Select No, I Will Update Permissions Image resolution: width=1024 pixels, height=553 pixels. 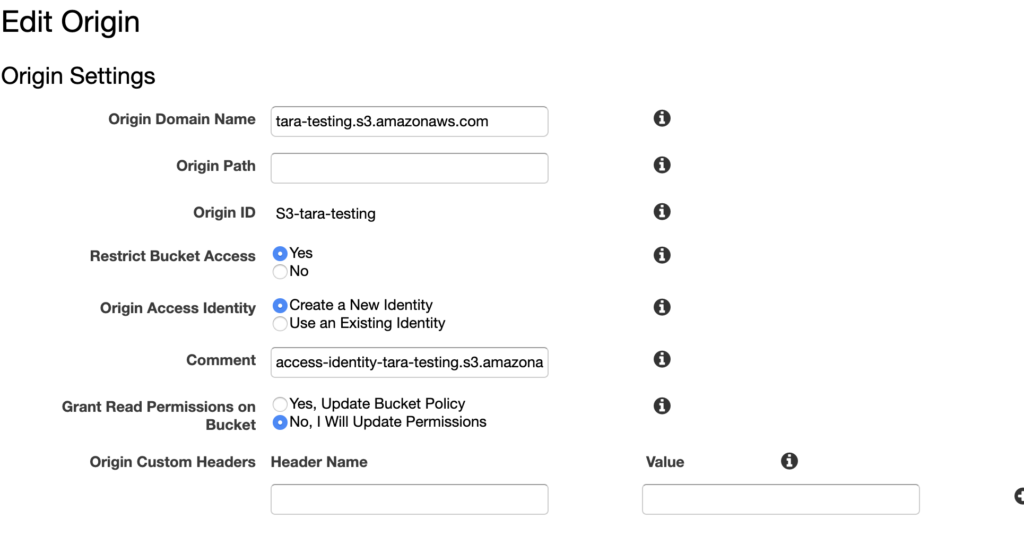point(280,422)
